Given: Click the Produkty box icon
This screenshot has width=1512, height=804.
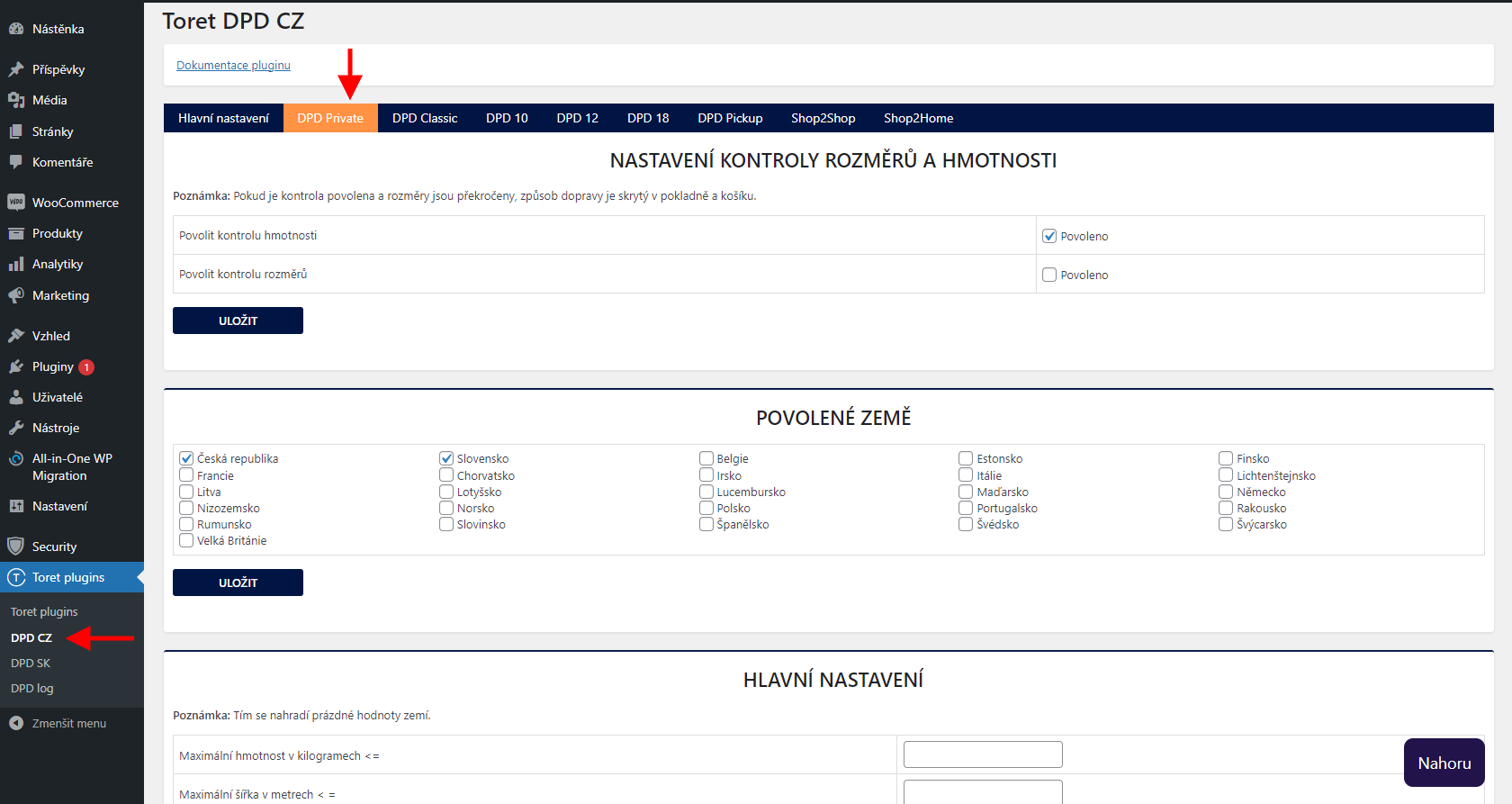Looking at the screenshot, I should [x=16, y=233].
